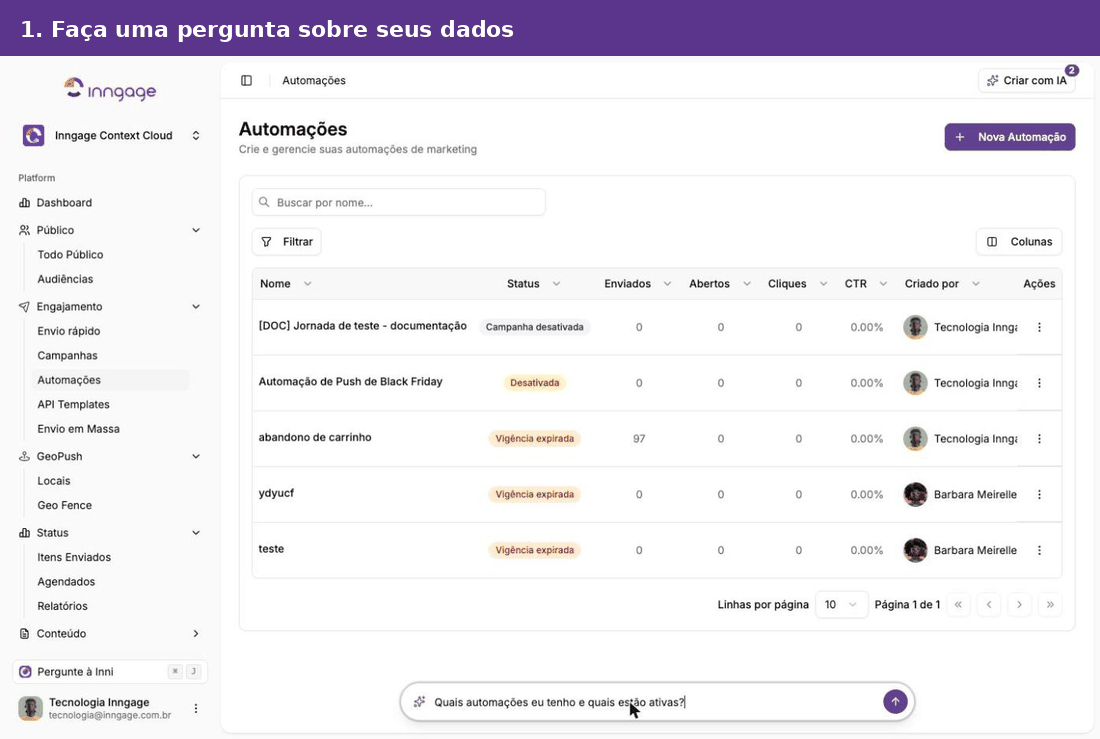
Task: Open actions menu for ydyucf row
Action: (1039, 495)
